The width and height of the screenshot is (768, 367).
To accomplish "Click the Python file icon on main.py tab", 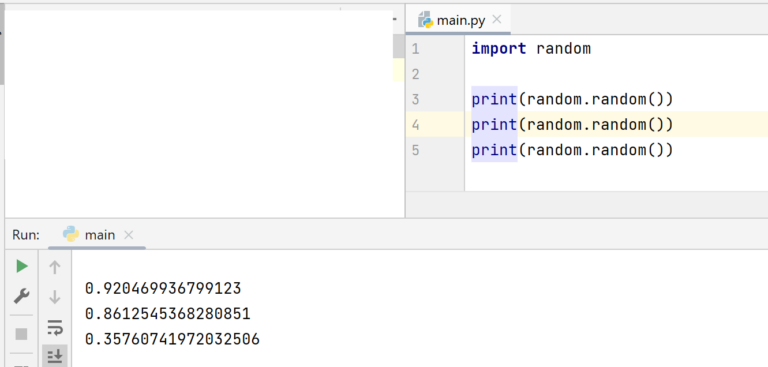I will 425,20.
